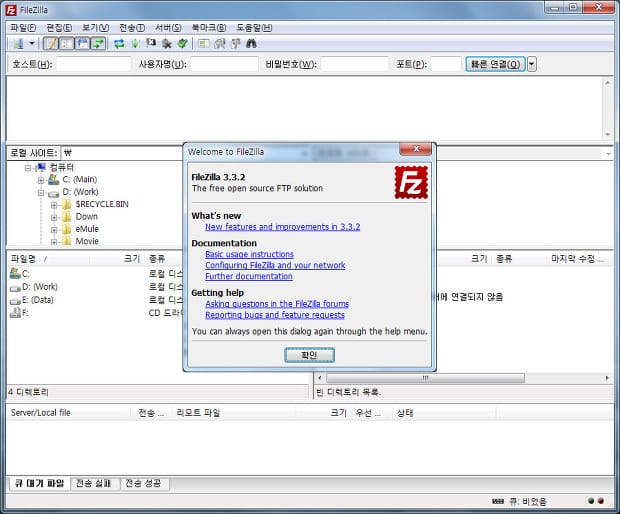
Task: Open the quick connect history dropdown
Action: (x=532, y=64)
